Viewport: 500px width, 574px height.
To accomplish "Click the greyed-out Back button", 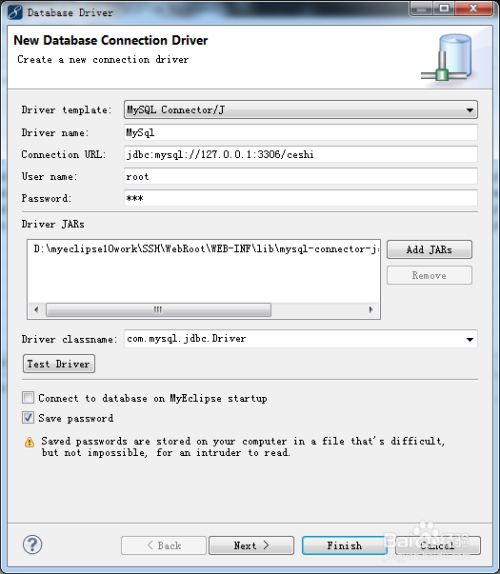I will click(164, 545).
